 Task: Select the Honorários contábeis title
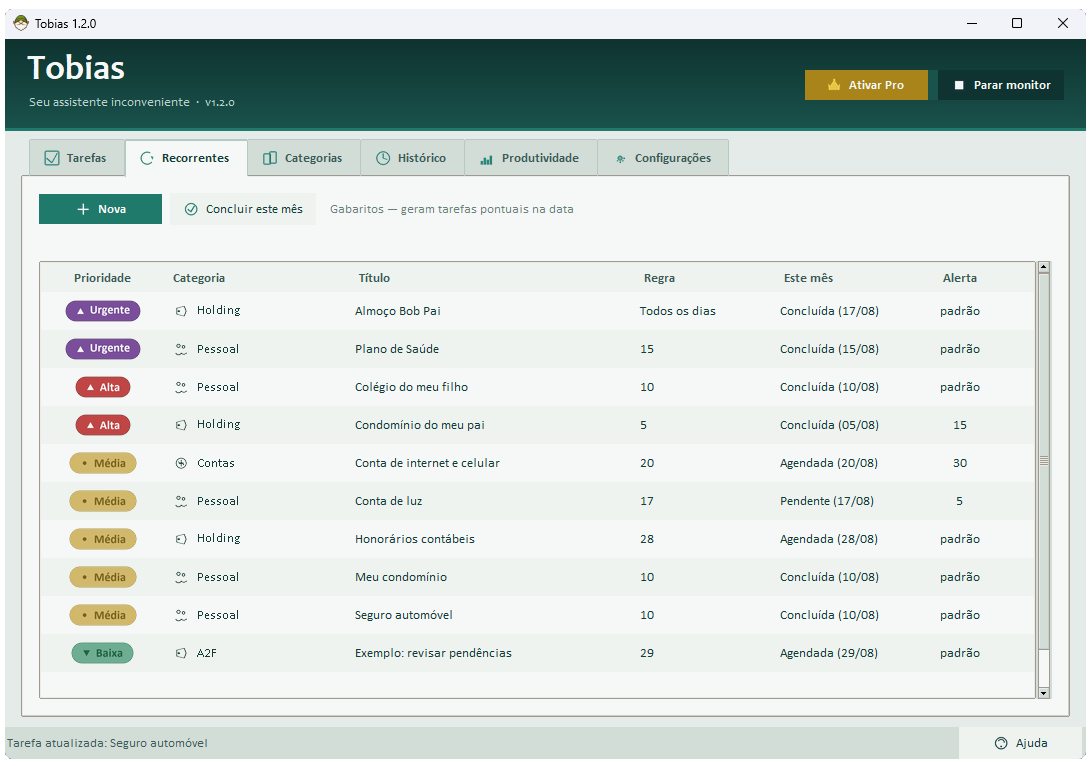click(x=414, y=539)
